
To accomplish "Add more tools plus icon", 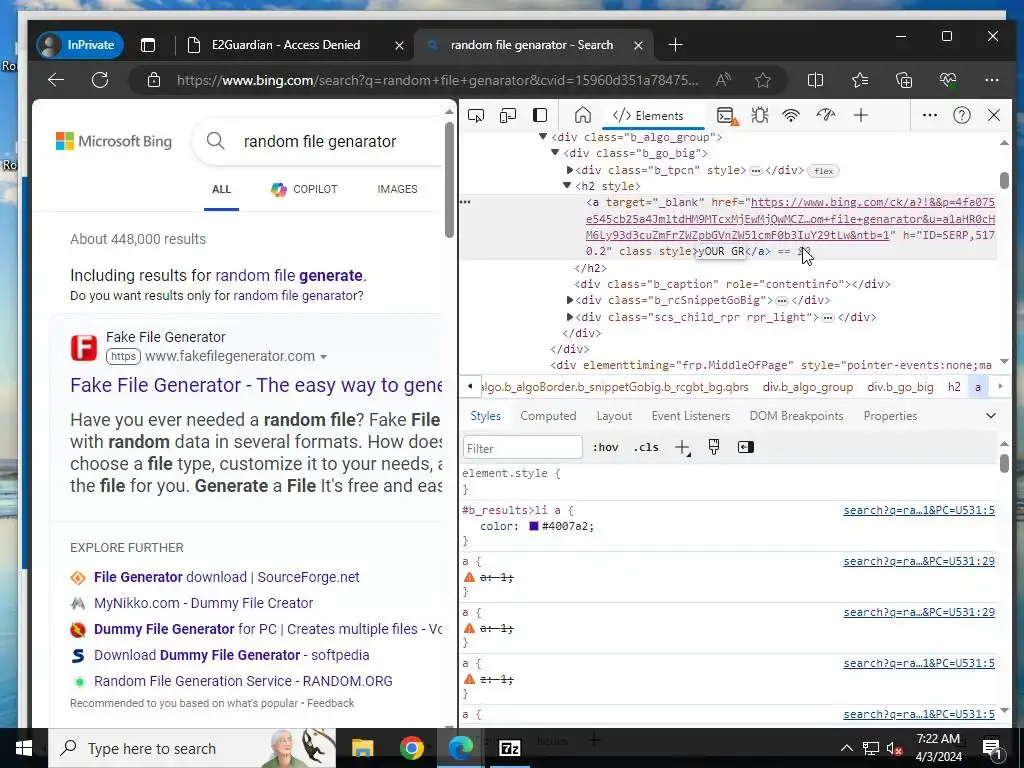I will (x=861, y=116).
